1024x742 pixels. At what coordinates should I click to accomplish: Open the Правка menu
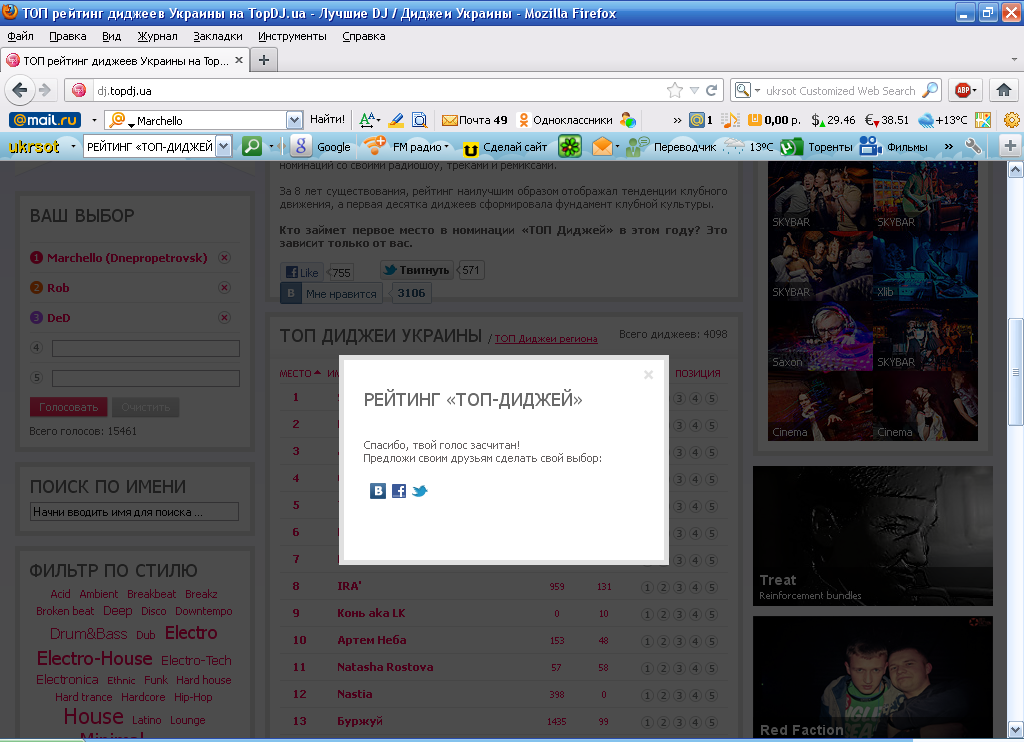68,36
